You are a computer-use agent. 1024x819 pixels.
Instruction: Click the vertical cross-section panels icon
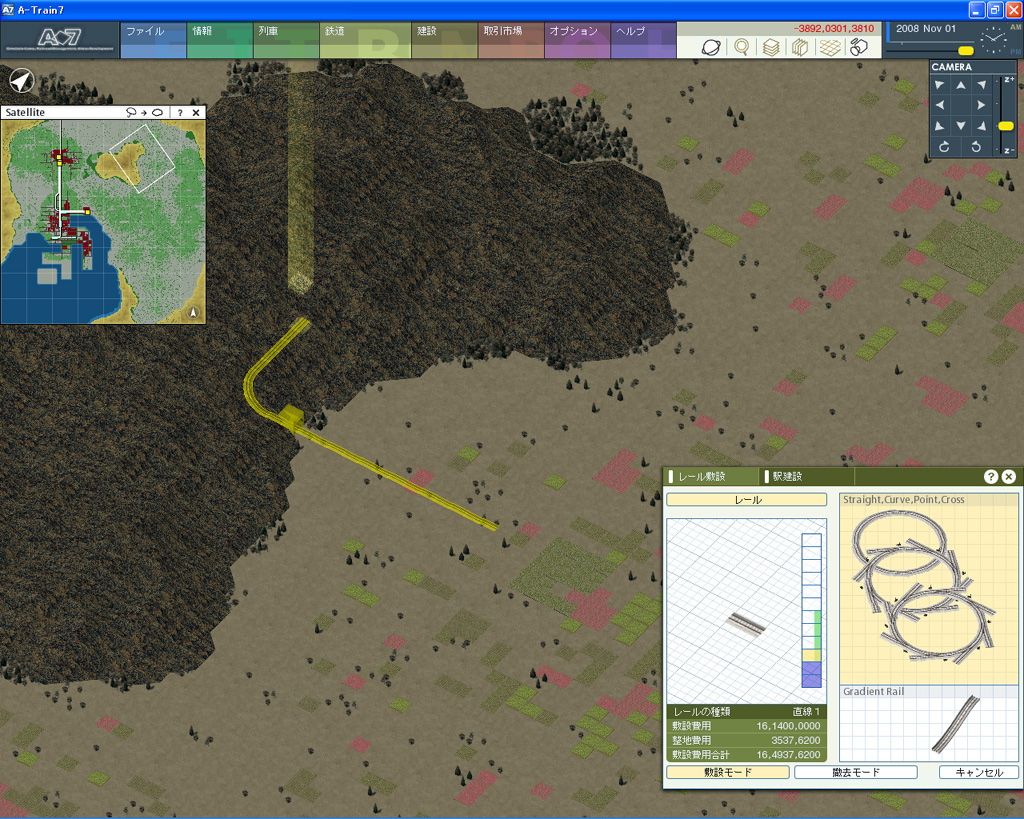pos(800,47)
